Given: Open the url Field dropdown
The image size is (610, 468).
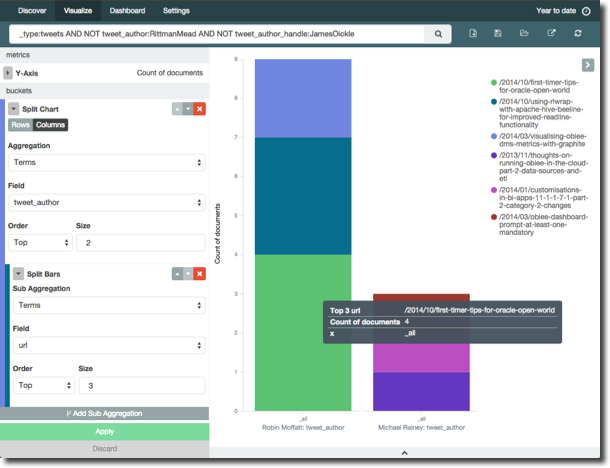Looking at the screenshot, I should click(106, 346).
